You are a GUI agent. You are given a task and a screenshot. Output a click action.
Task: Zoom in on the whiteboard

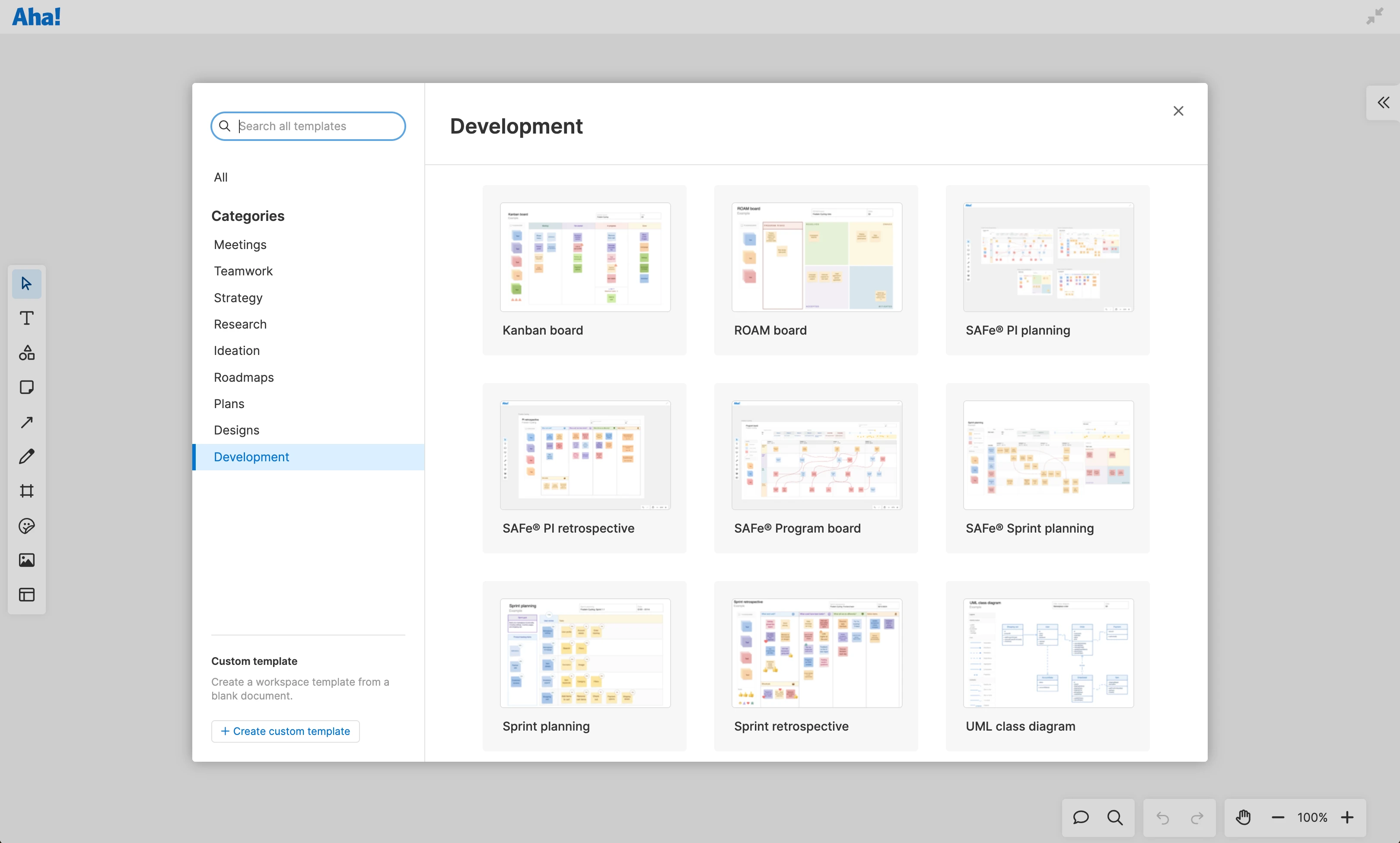point(1348,817)
